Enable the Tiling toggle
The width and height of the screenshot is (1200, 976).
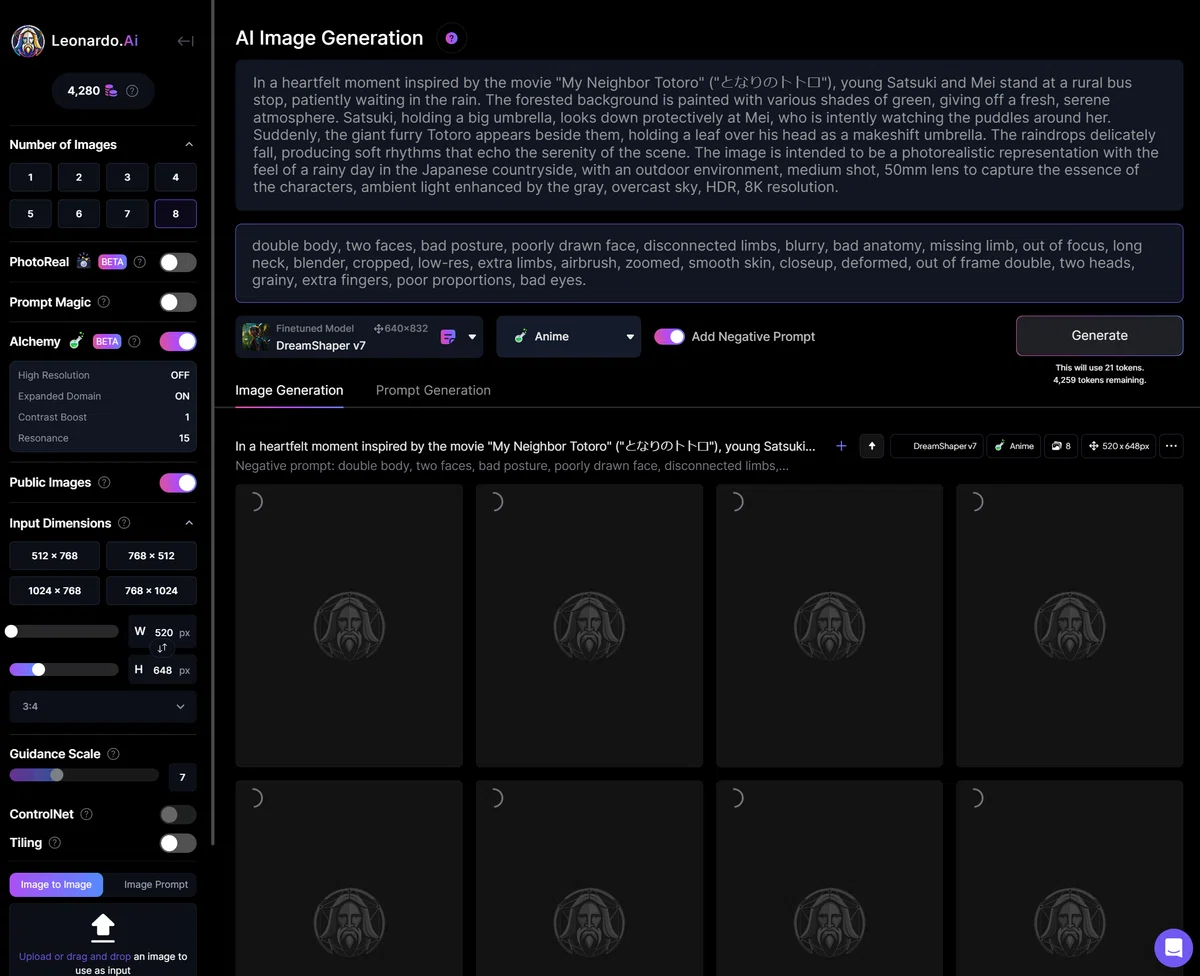point(178,843)
